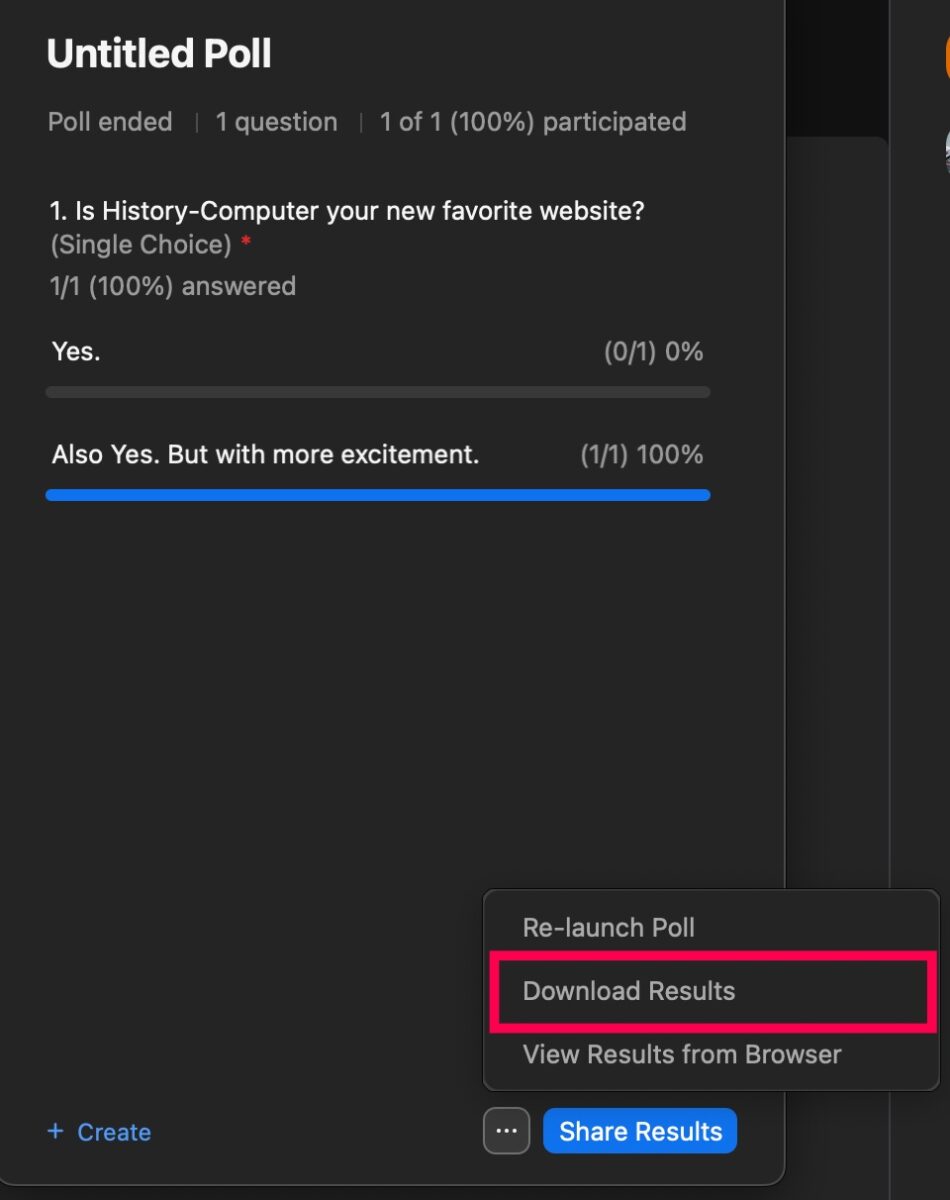Click the plus icon beside Create
The width and height of the screenshot is (950, 1200).
click(x=55, y=1131)
